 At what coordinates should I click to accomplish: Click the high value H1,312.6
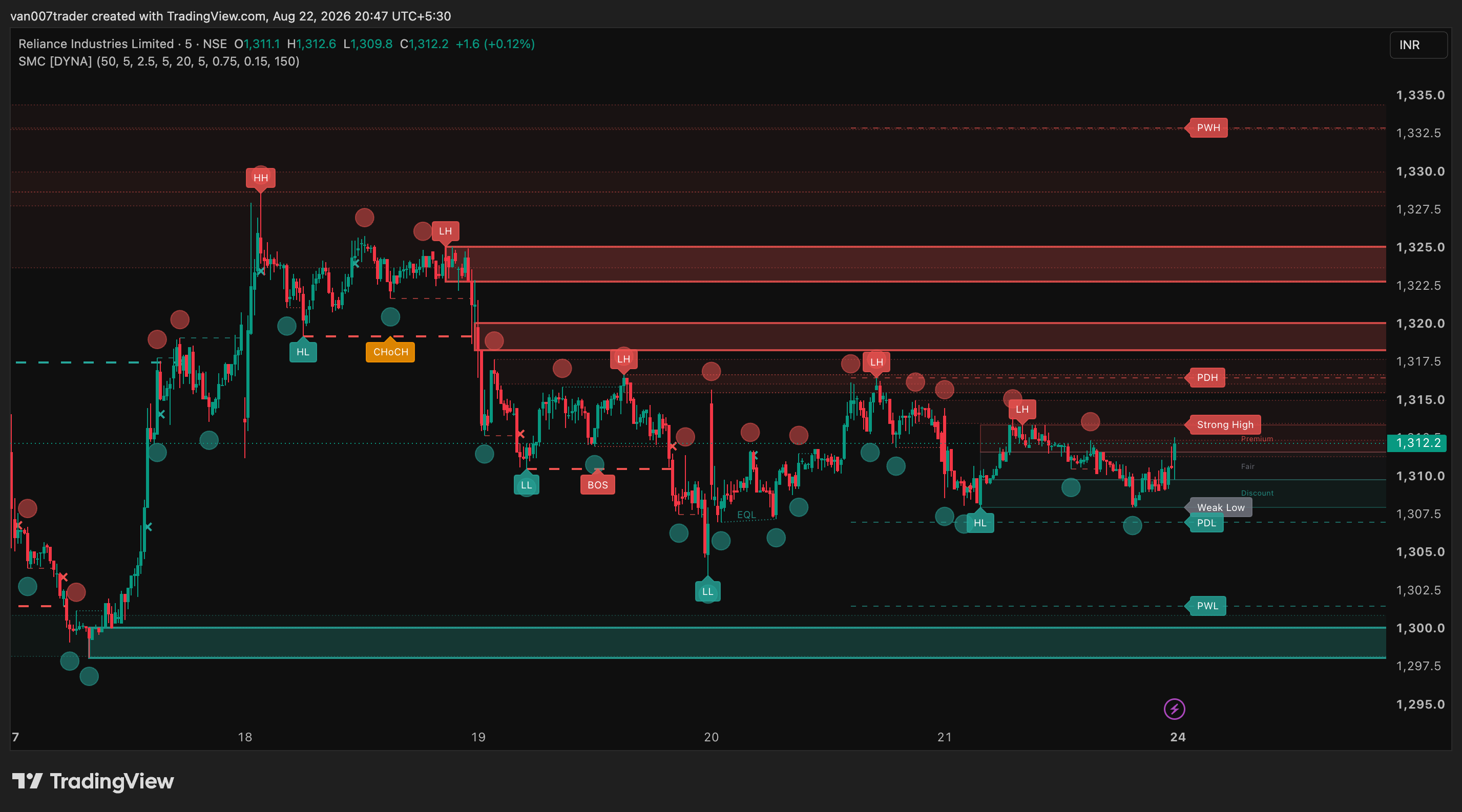(x=311, y=44)
